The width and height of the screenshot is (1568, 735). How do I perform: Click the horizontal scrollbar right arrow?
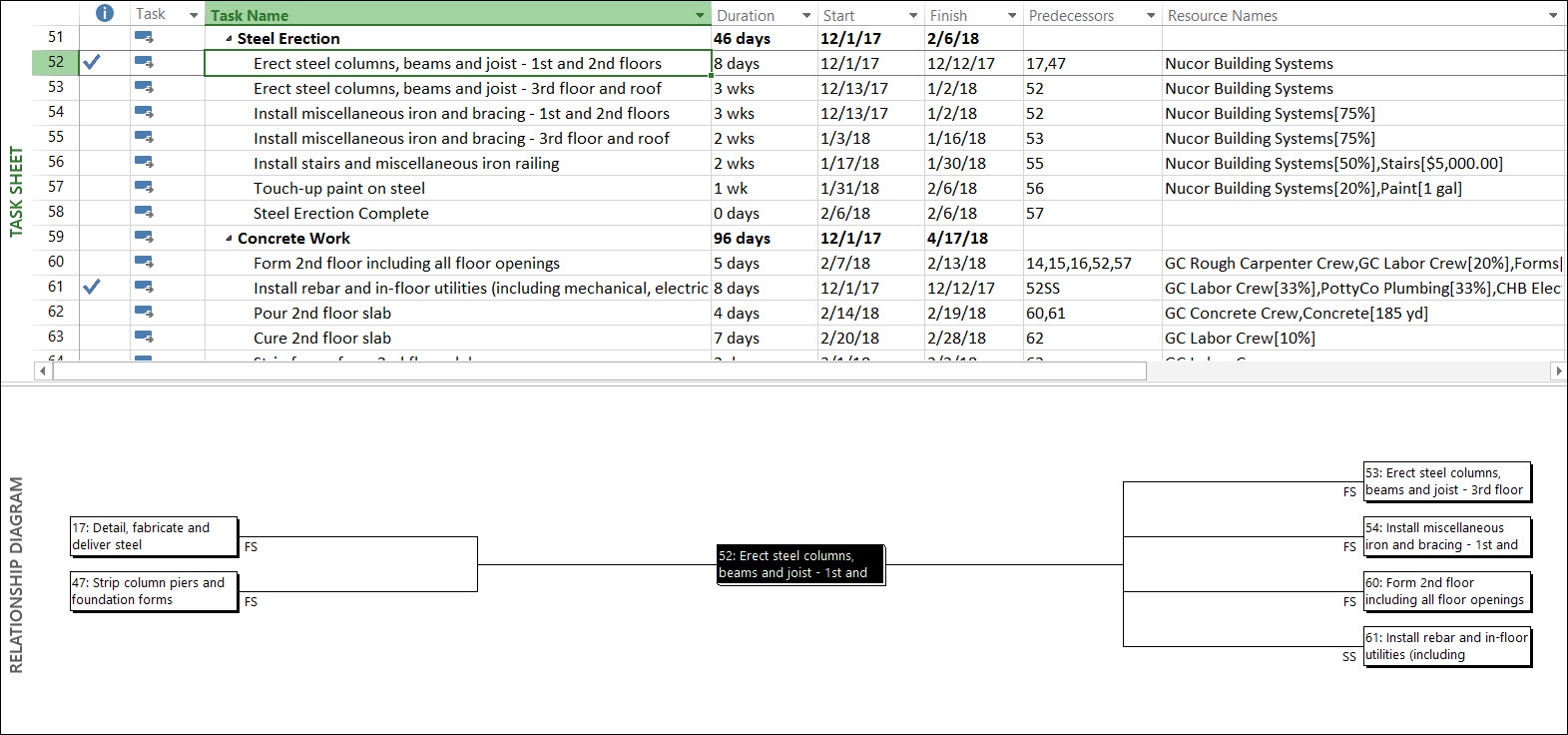[x=1558, y=370]
